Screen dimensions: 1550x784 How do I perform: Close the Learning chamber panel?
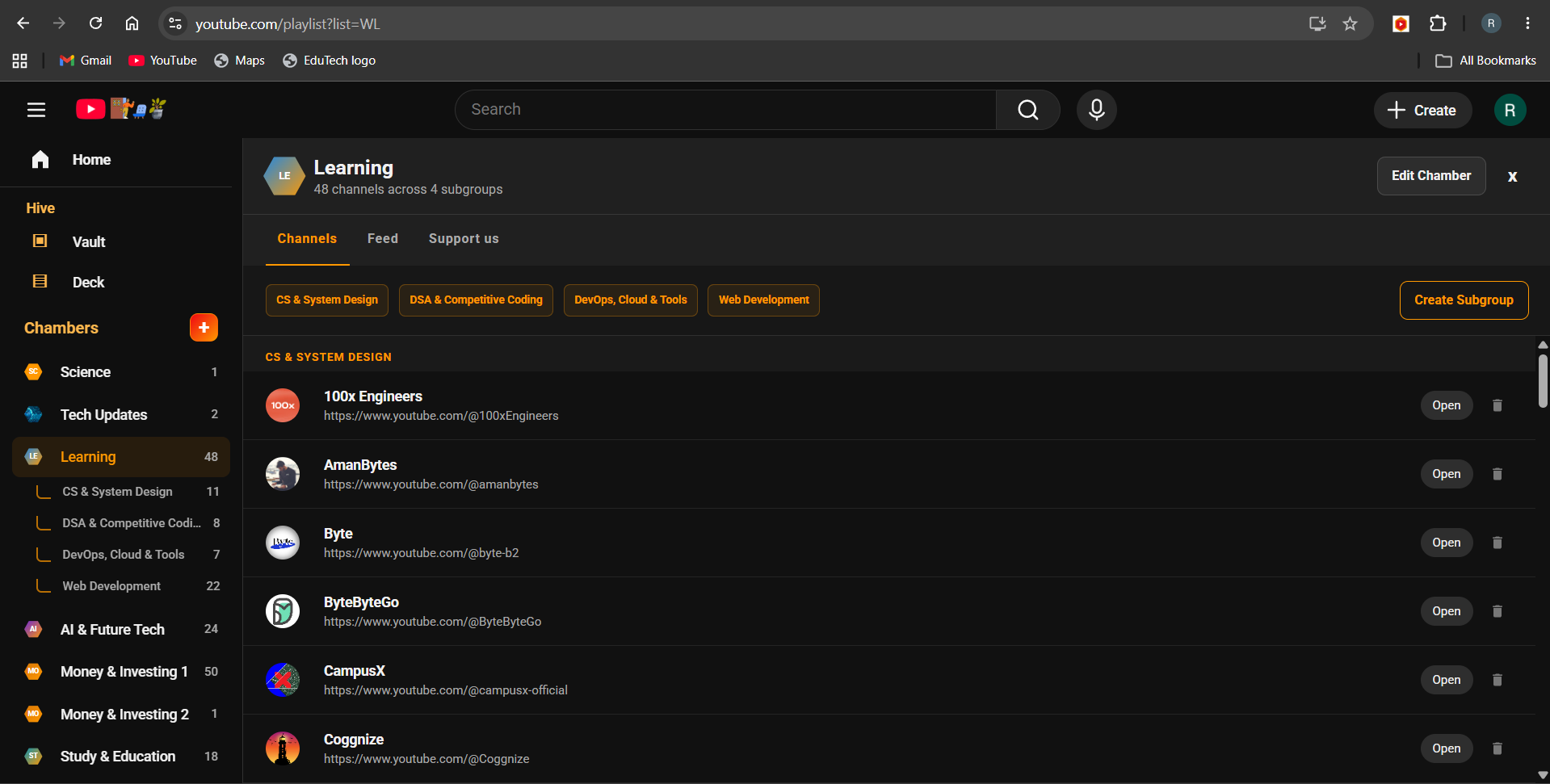pyautogui.click(x=1512, y=176)
